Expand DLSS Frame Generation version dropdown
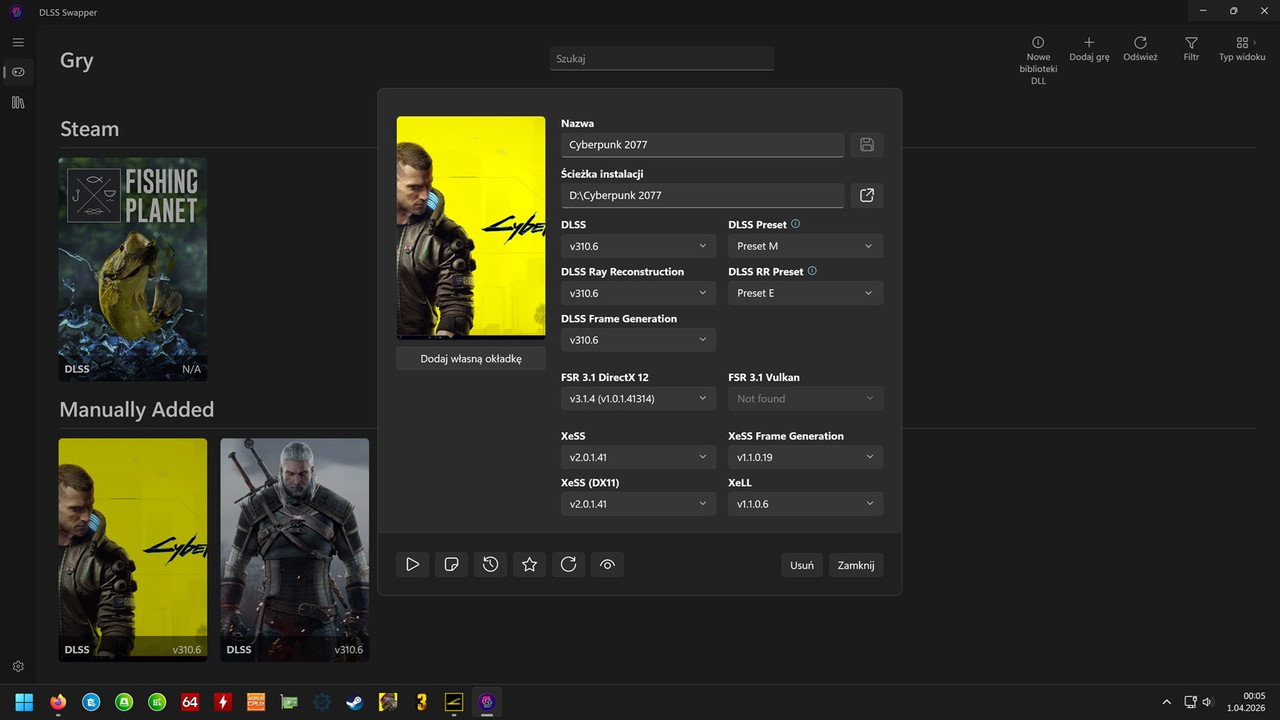The image size is (1280, 720). pos(638,340)
